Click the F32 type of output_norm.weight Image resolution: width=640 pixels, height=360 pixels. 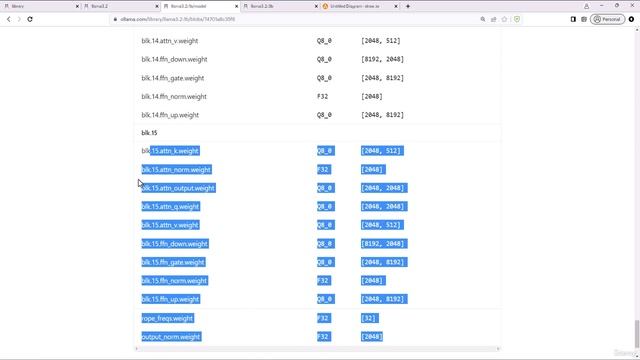[x=323, y=337]
